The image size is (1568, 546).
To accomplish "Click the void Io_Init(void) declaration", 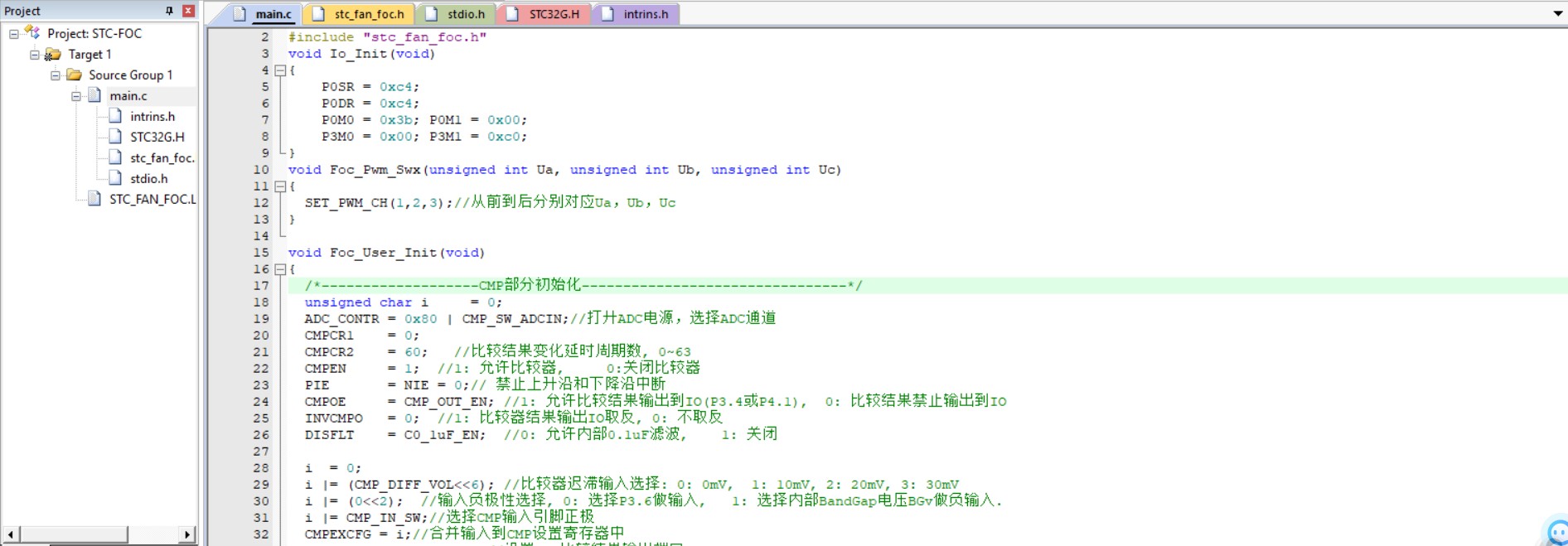I will click(361, 54).
